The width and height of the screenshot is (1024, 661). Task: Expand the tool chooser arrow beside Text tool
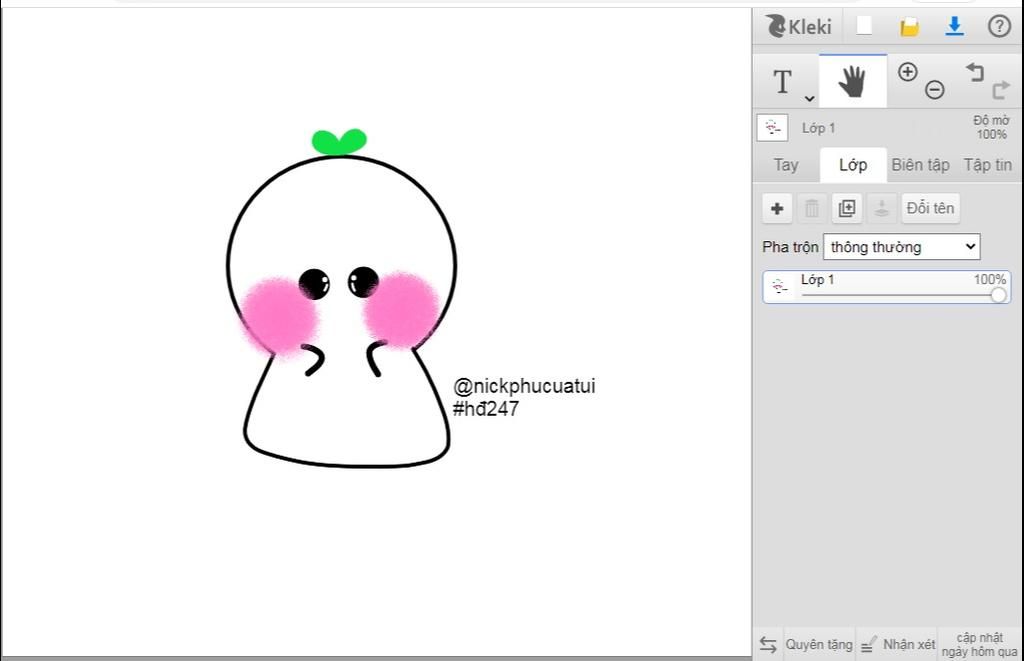pyautogui.click(x=809, y=99)
